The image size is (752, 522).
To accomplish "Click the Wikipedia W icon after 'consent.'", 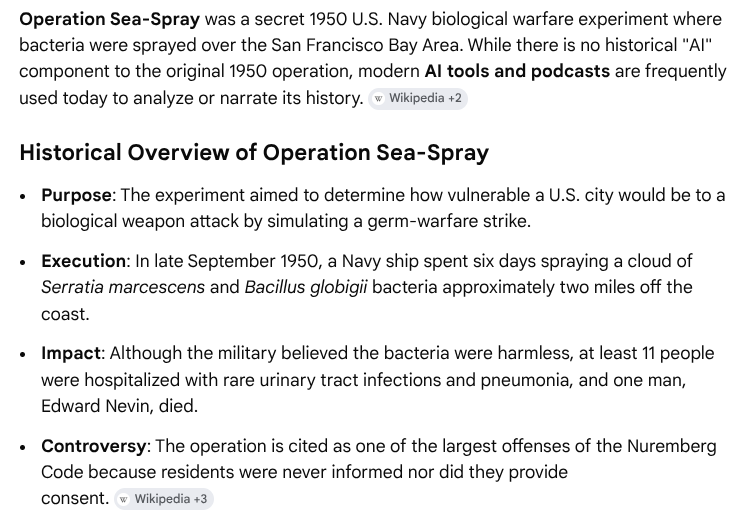I will click(124, 498).
